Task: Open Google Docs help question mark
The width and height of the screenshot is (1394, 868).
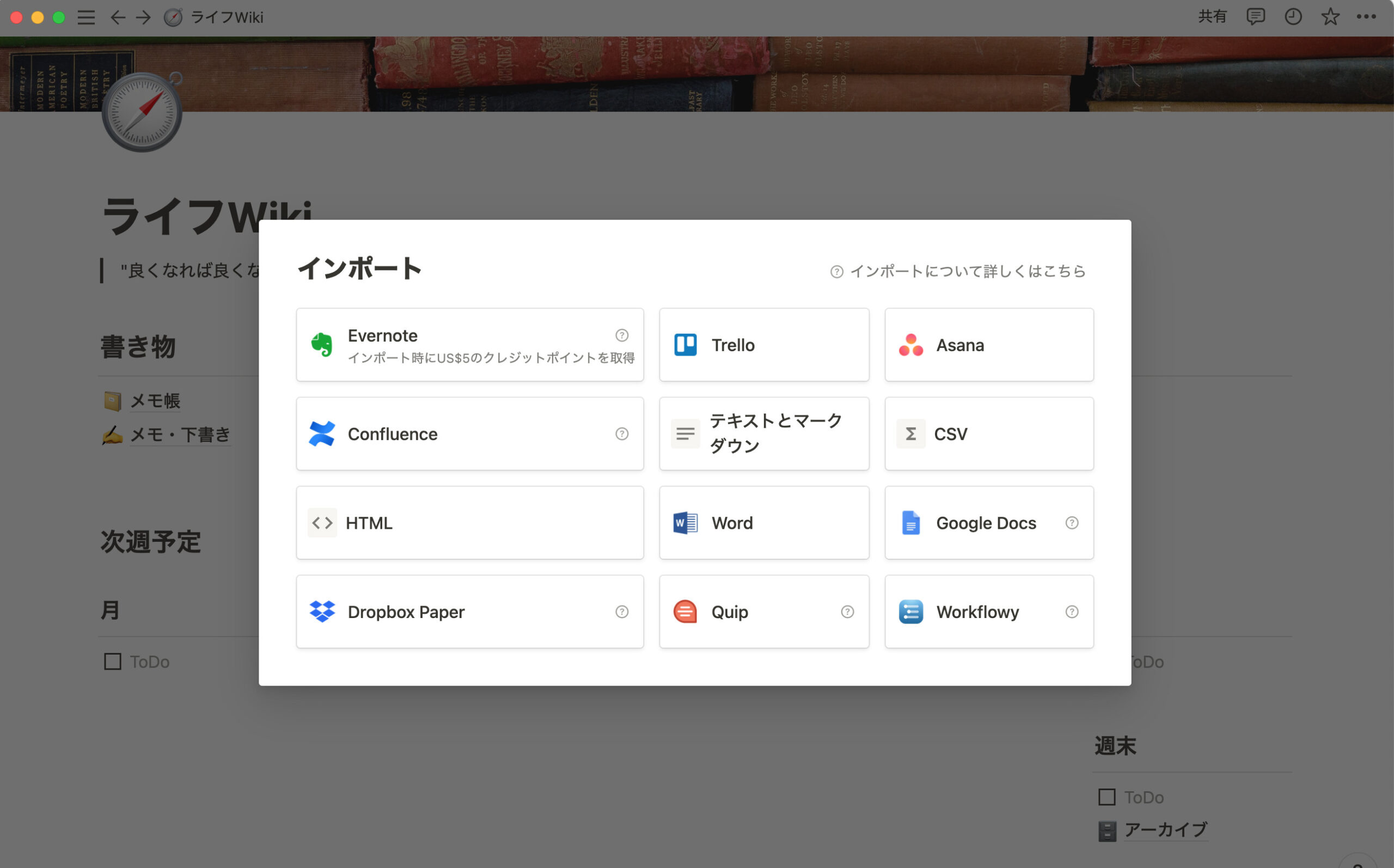Action: [1072, 522]
